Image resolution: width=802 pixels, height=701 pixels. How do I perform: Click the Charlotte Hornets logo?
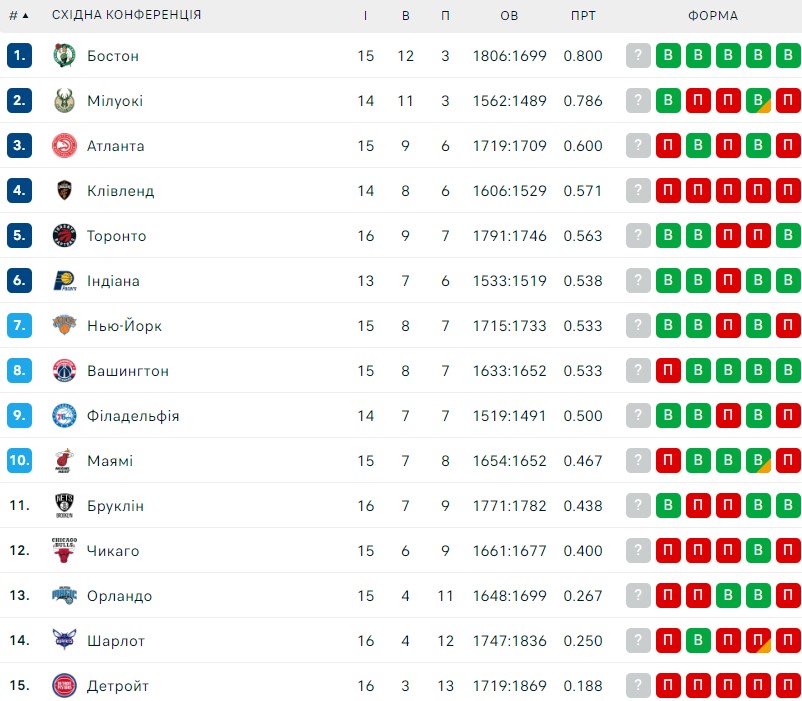(x=64, y=640)
